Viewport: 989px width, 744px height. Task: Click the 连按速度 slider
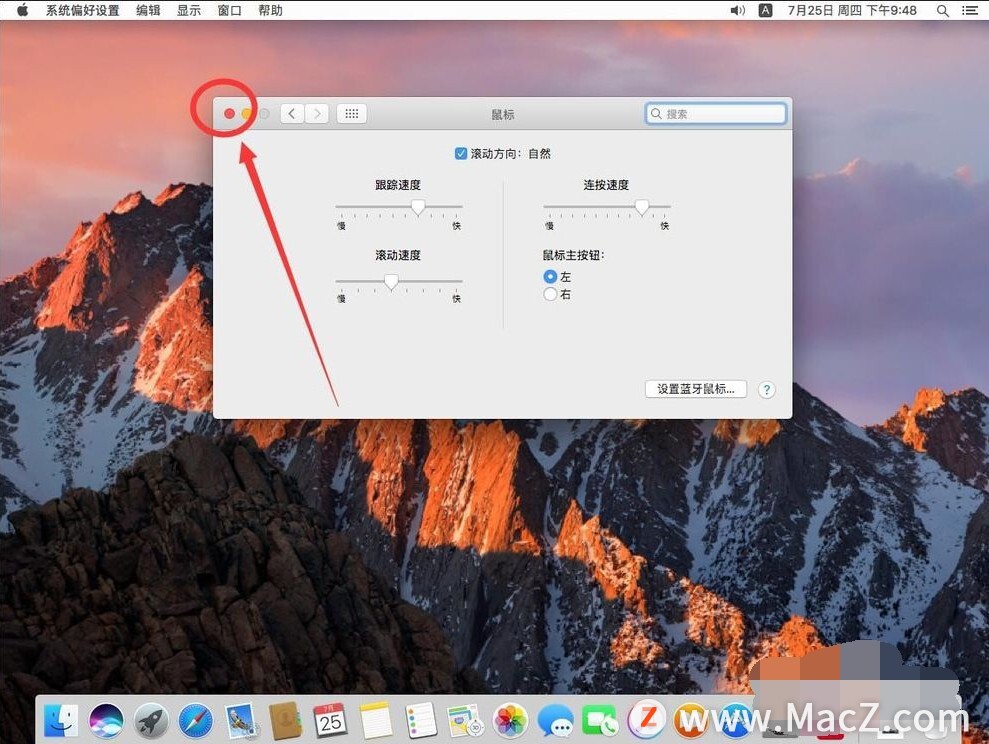(607, 207)
